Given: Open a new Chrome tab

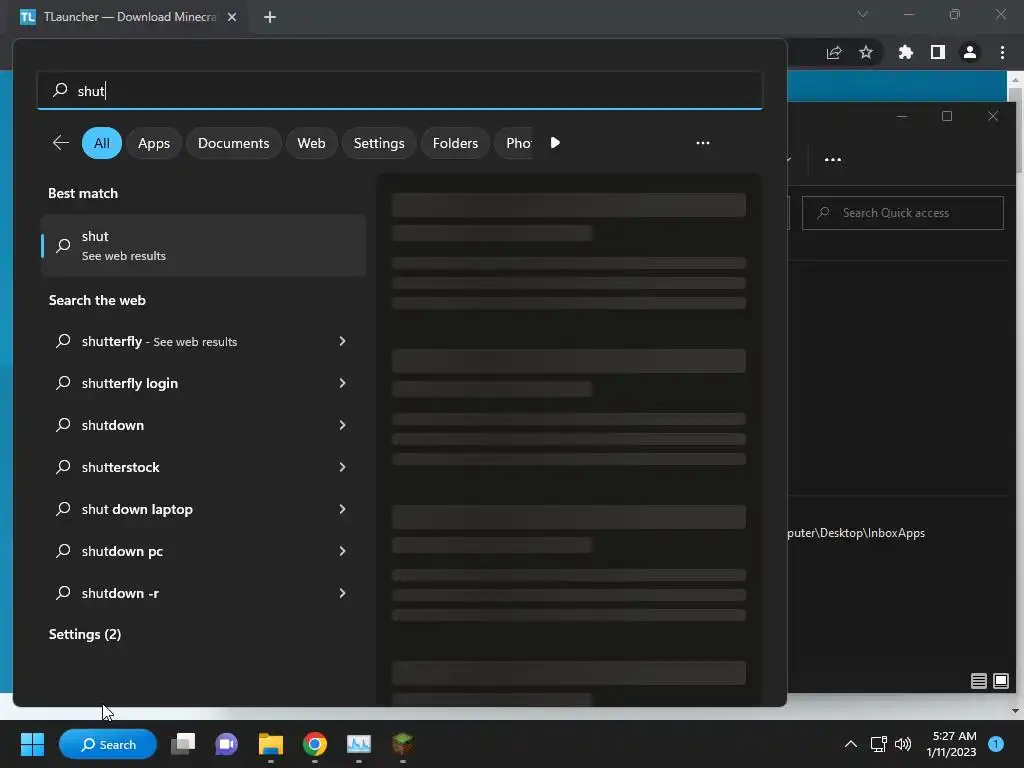Looking at the screenshot, I should (270, 17).
